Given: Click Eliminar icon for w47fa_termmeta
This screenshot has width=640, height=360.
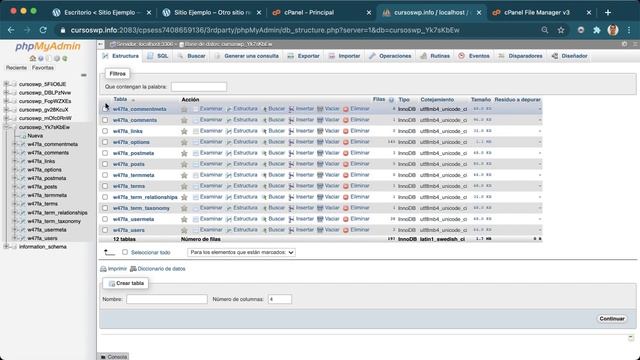Looking at the screenshot, I should (x=346, y=175).
